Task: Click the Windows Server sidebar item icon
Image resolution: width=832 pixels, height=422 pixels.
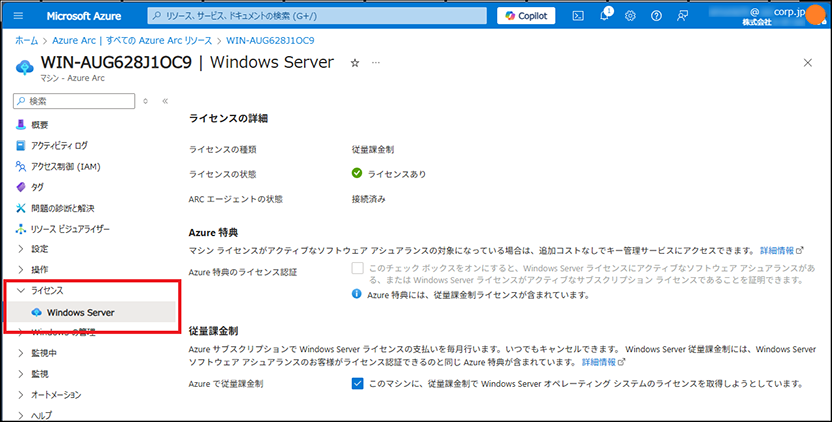Action: click(x=36, y=312)
